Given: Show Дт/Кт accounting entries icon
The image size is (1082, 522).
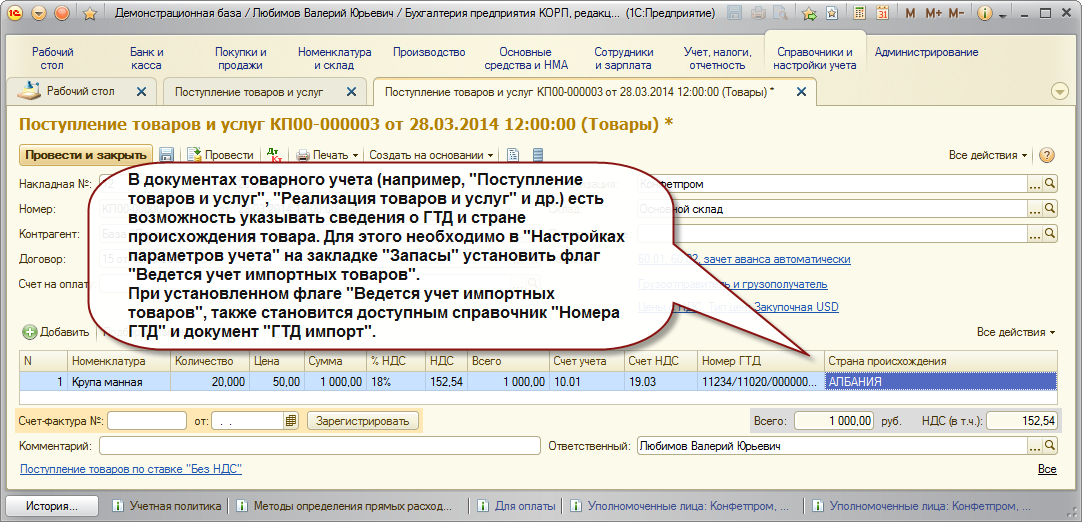Looking at the screenshot, I should (274, 155).
